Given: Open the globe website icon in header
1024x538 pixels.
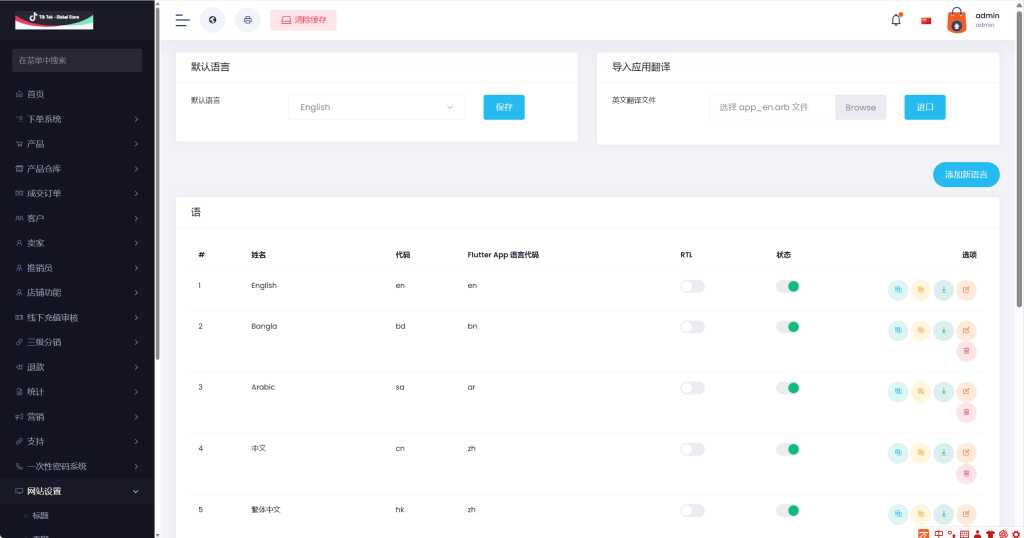Looking at the screenshot, I should pyautogui.click(x=213, y=20).
